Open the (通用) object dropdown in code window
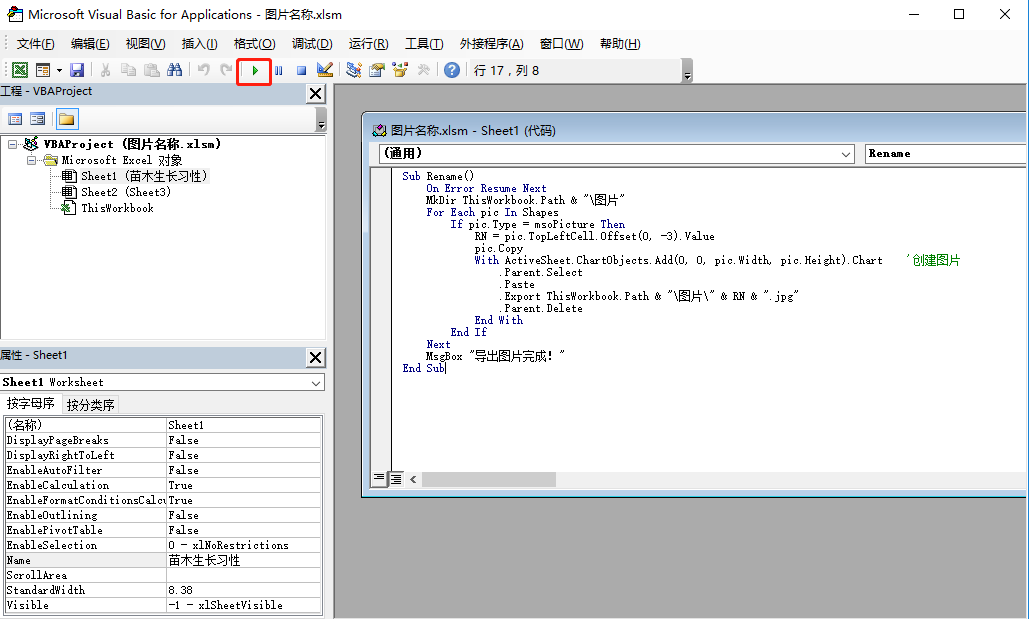 click(x=846, y=154)
